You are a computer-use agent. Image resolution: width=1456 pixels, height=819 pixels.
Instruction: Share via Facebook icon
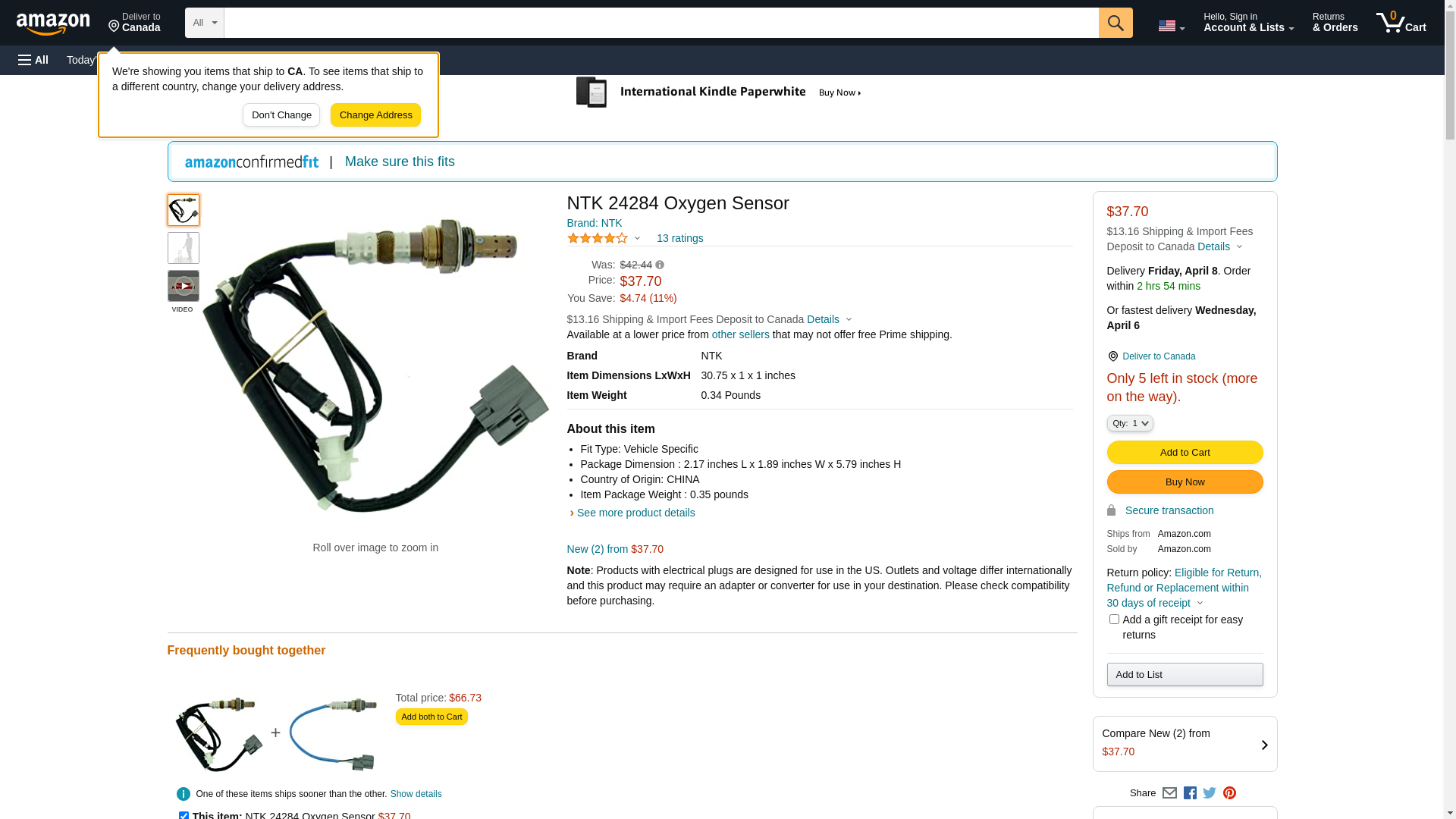point(1189,793)
